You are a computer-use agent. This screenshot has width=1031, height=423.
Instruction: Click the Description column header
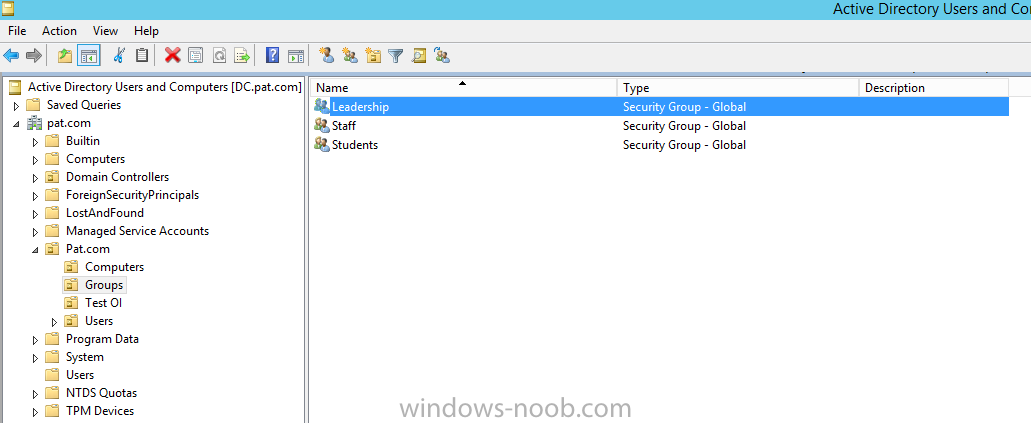tap(894, 88)
